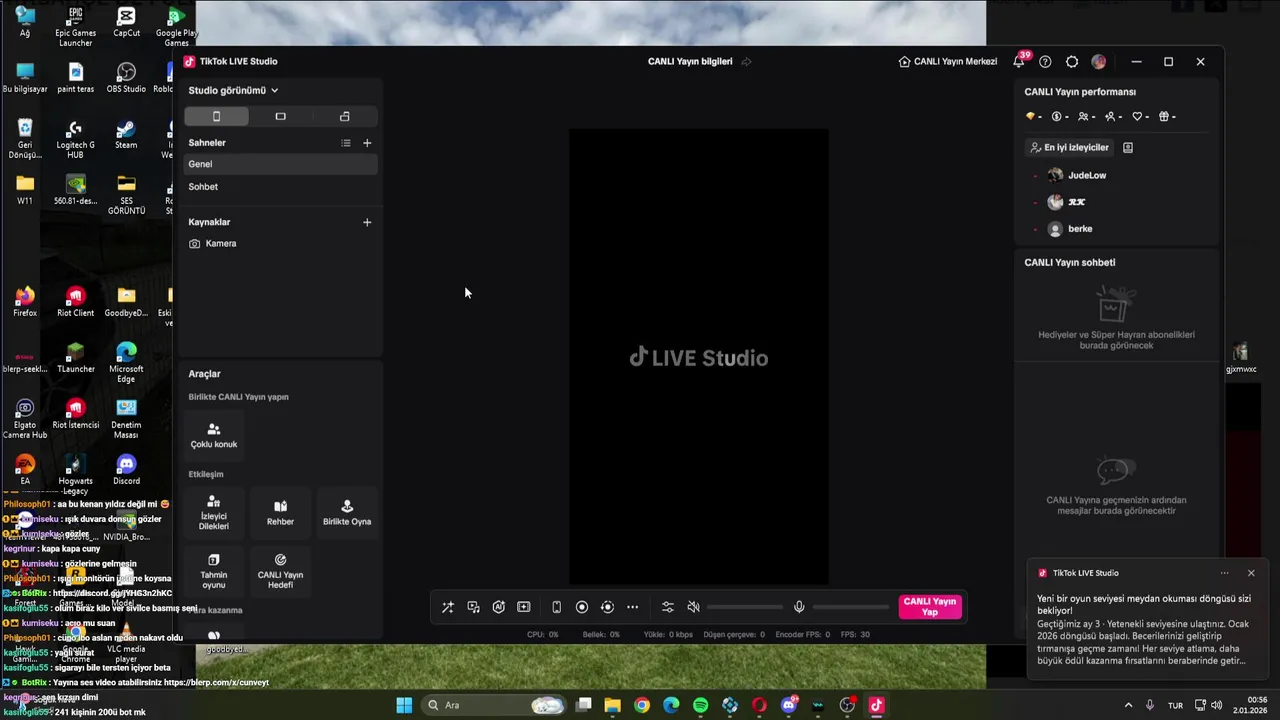
Task: Select the portrait phone layout mode
Action: click(216, 116)
